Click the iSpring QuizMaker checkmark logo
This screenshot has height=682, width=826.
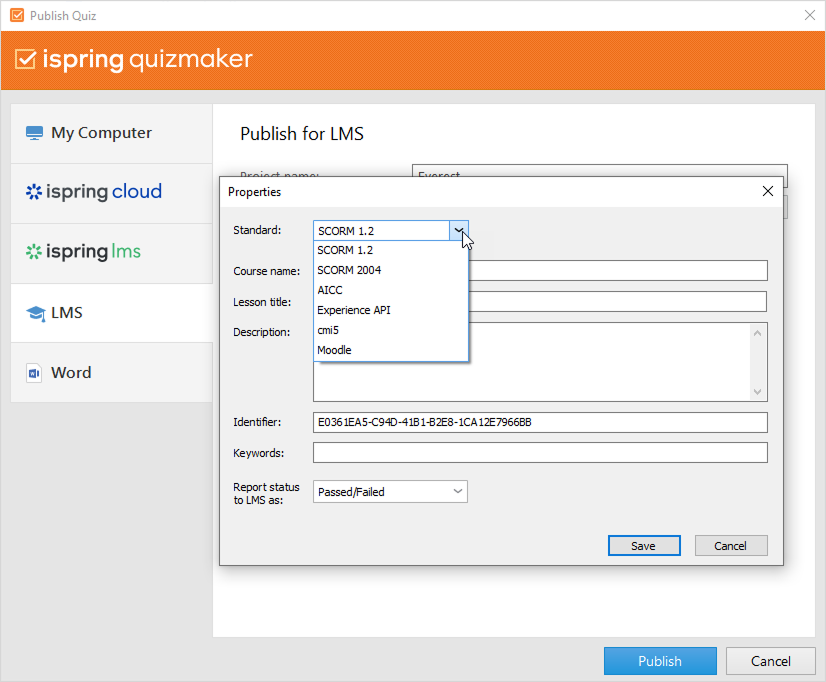(x=26, y=59)
